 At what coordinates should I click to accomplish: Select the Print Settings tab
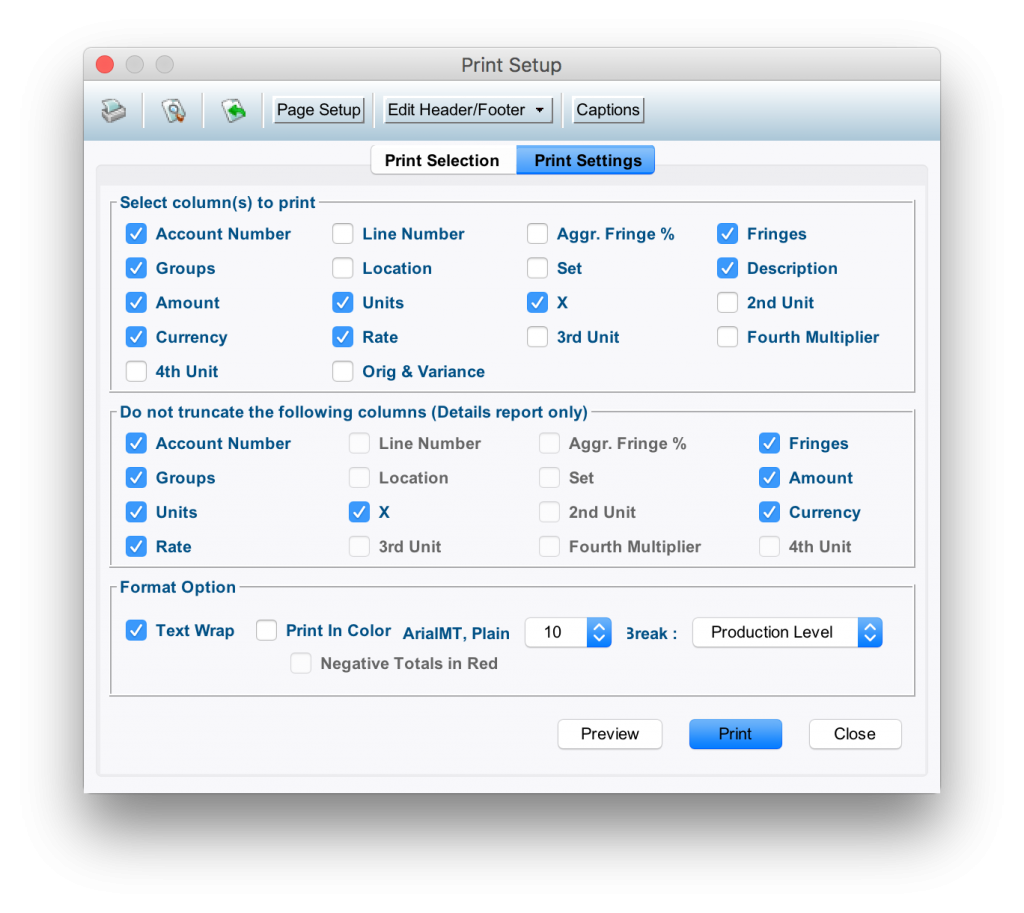(x=587, y=161)
